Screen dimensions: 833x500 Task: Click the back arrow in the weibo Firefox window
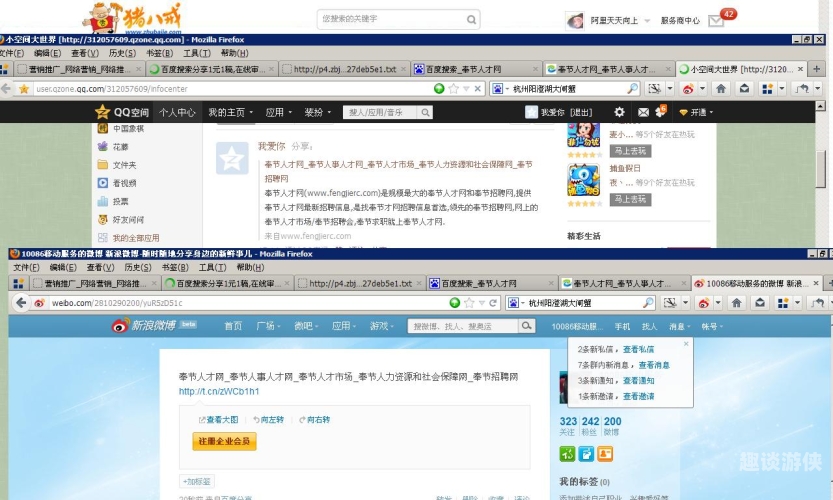[x=21, y=303]
